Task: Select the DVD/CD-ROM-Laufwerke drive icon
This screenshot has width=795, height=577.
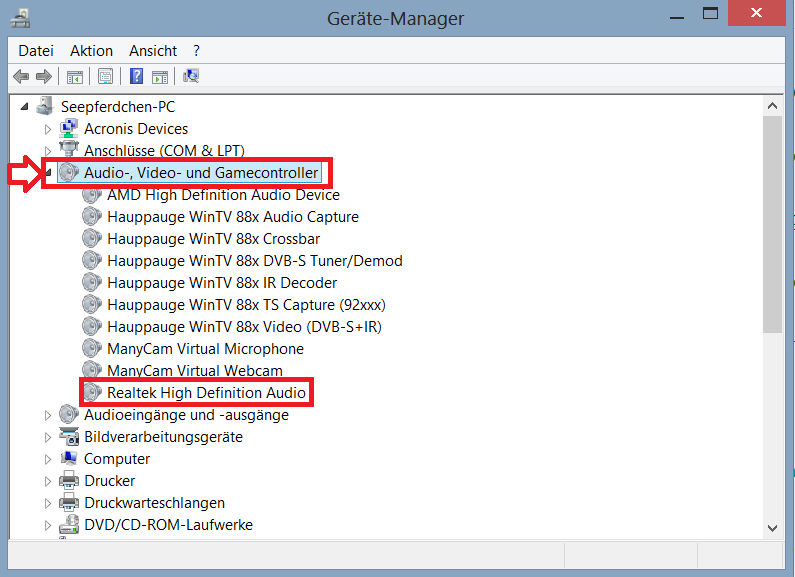Action: coord(69,524)
